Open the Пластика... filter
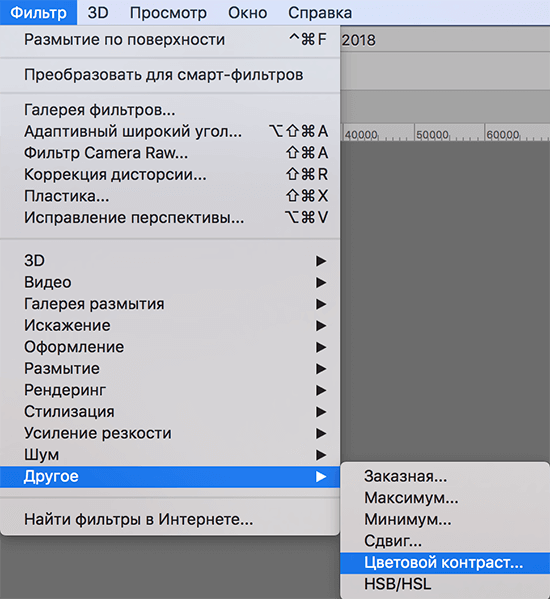550x599 pixels. click(x=170, y=196)
